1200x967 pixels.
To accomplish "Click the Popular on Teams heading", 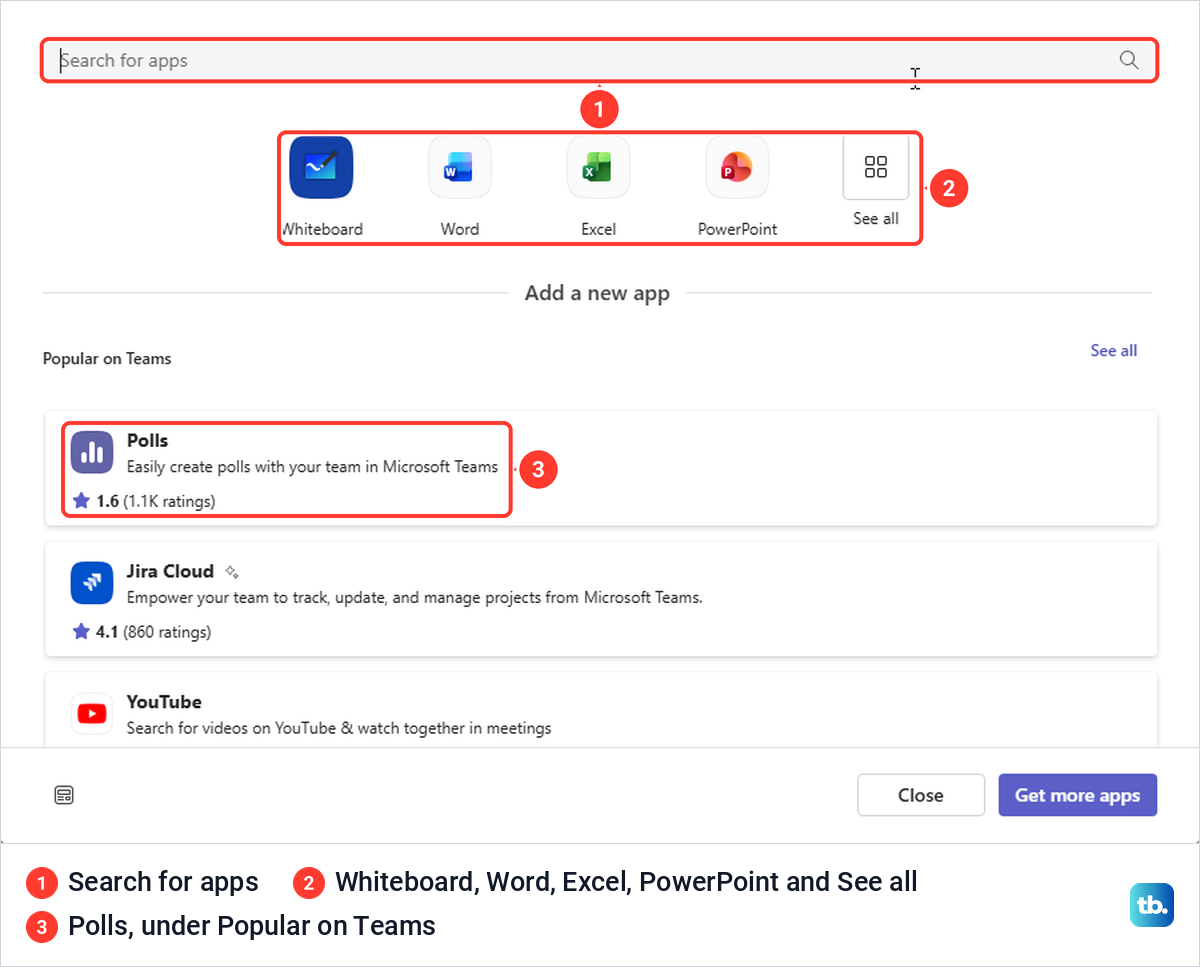I will tap(107, 359).
